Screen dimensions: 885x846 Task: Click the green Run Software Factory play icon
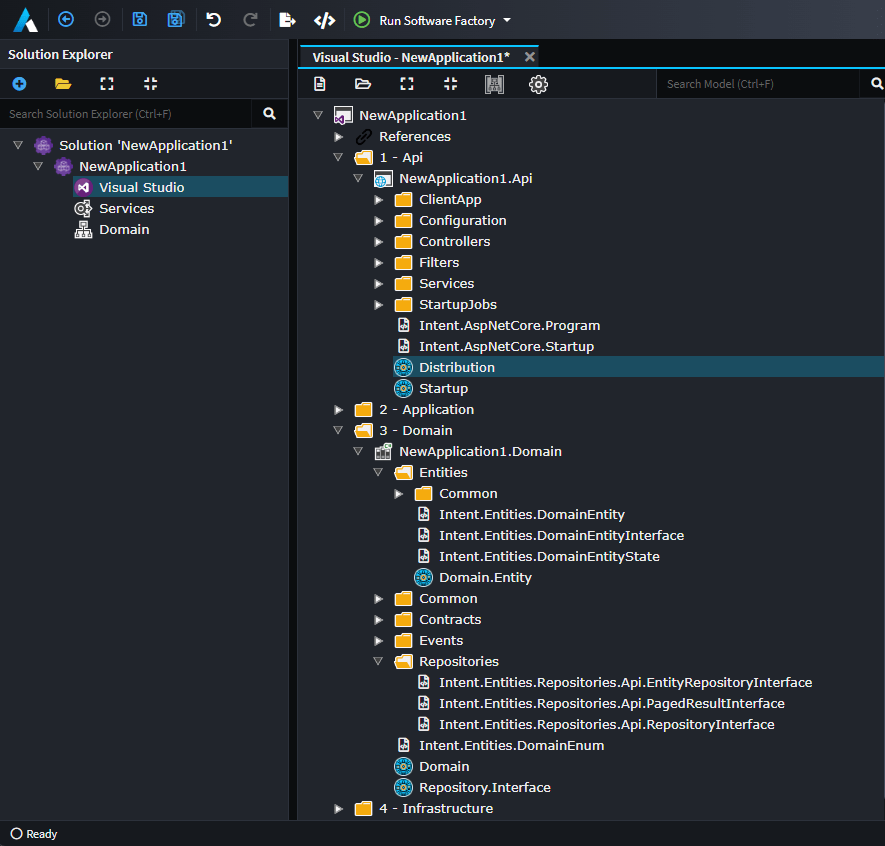pyautogui.click(x=362, y=20)
